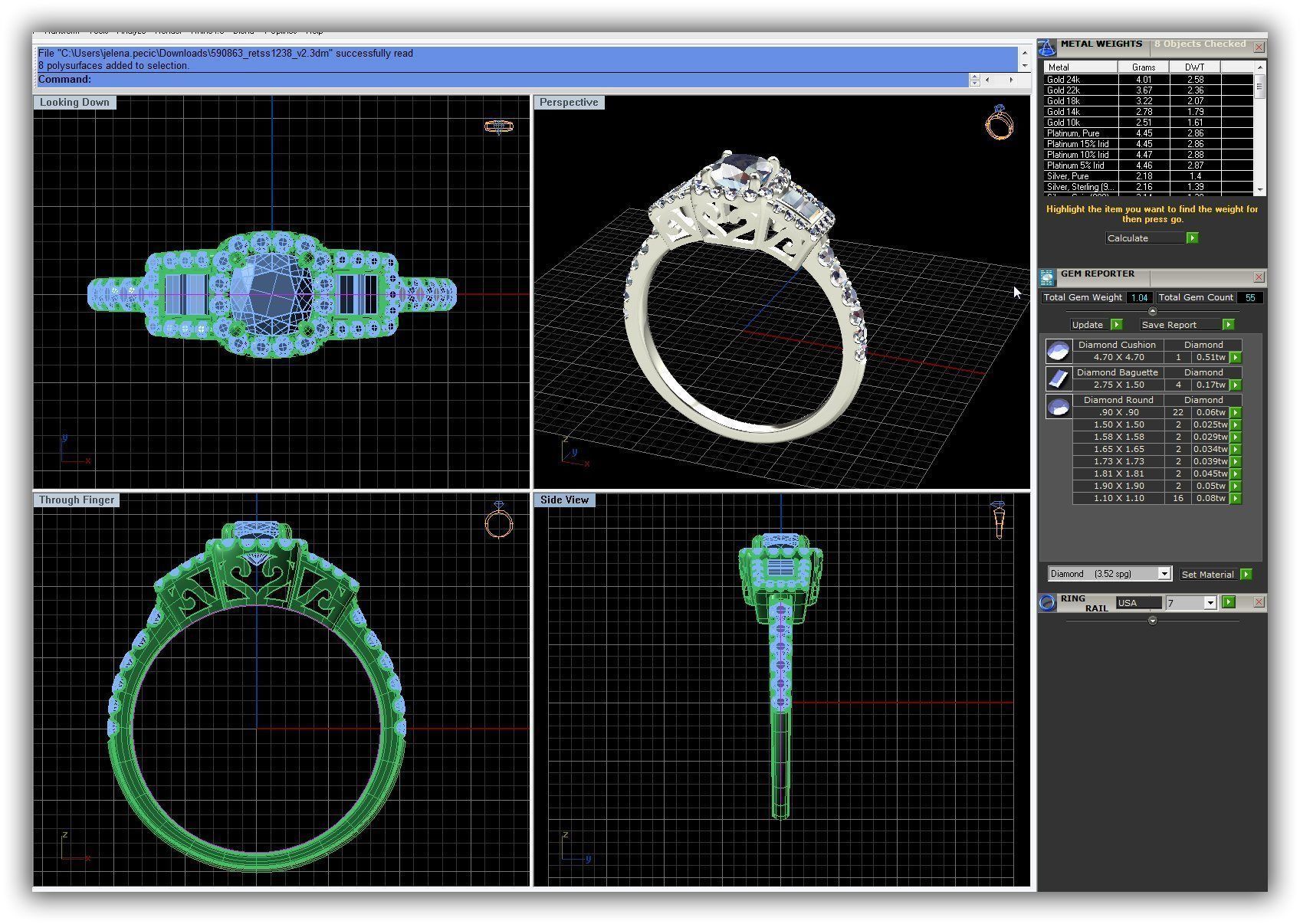Click green arrow for 1.73 X 1.73 row
This screenshot has width=1300, height=924.
point(1236,462)
